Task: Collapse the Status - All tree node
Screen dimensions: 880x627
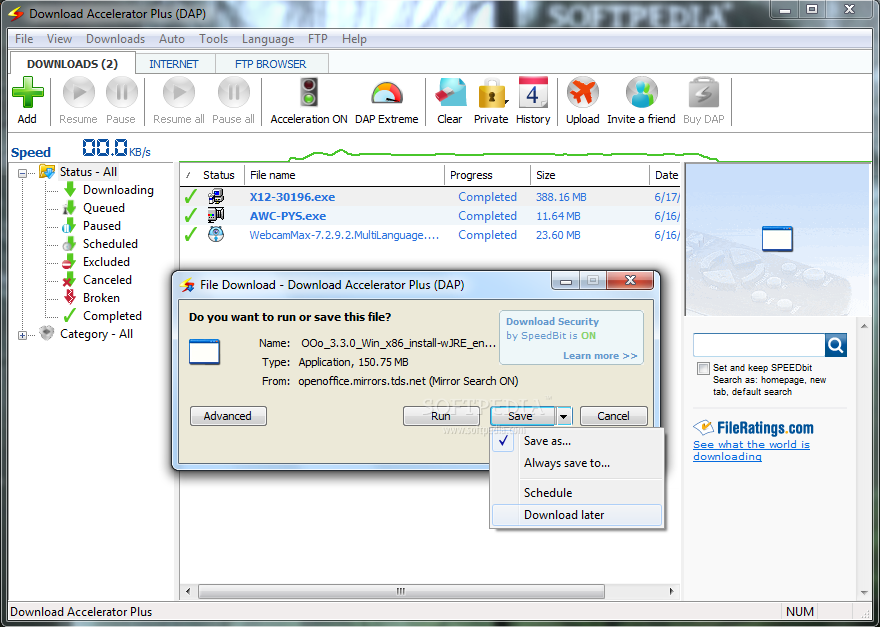Action: pos(22,173)
